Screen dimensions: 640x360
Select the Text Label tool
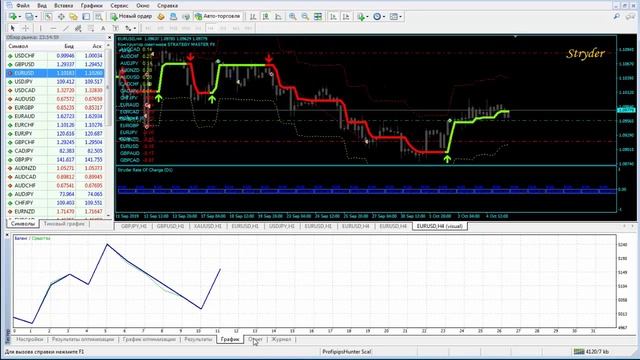(x=116, y=28)
